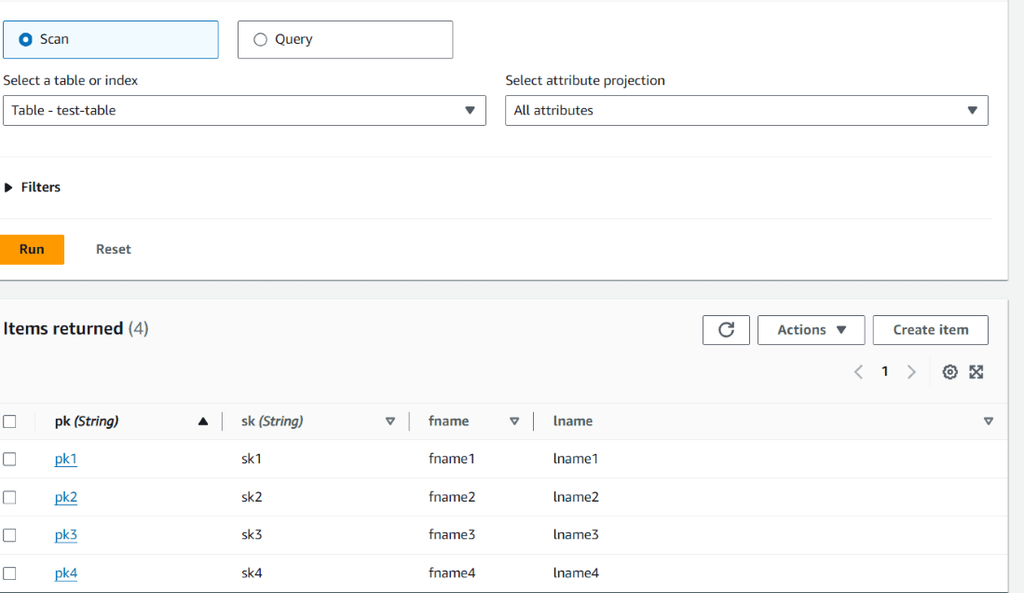Go to previous page chevron
This screenshot has height=593, width=1024.
pyautogui.click(x=859, y=372)
